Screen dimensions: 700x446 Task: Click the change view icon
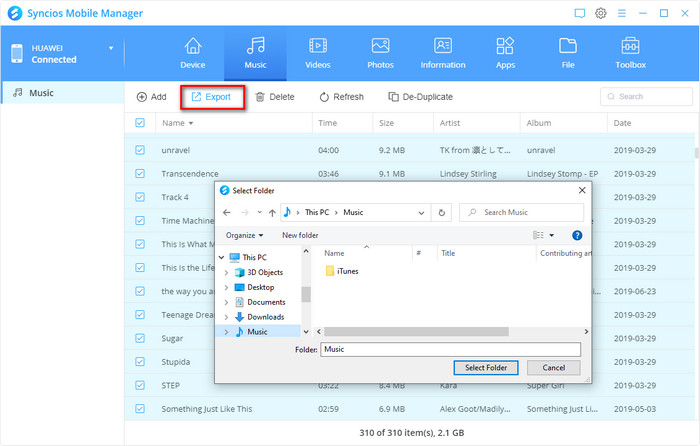538,235
